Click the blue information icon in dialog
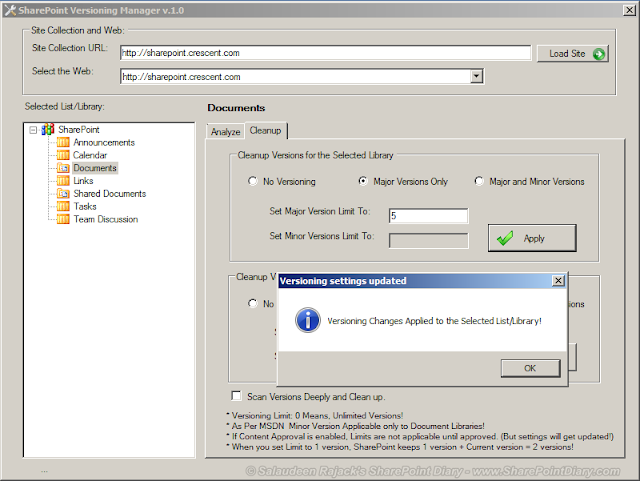Viewport: 640px width, 481px height. (x=308, y=320)
